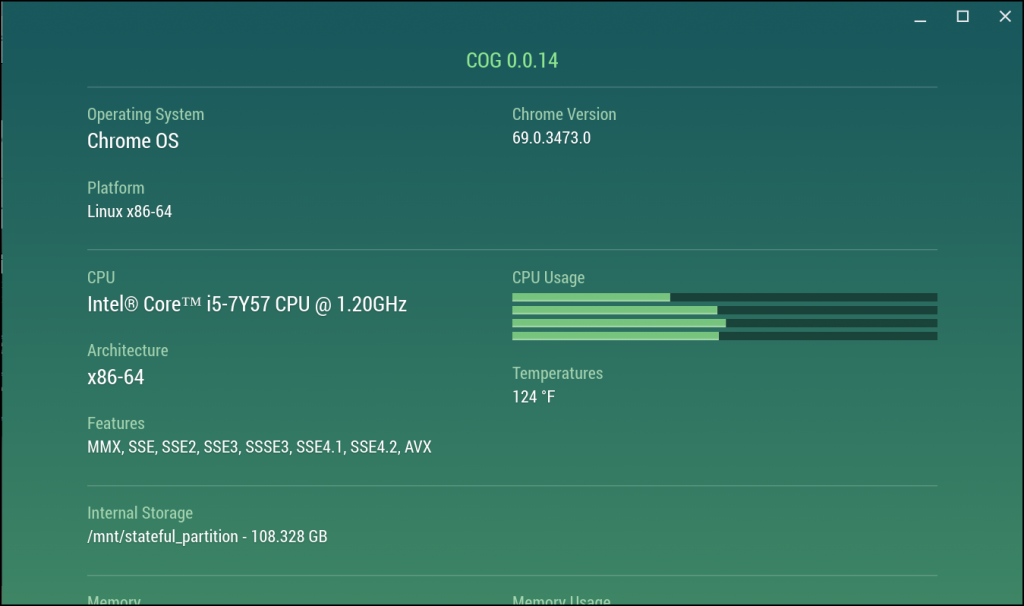Viewport: 1024px width, 606px height.
Task: Toggle the 124 °F temperature reading
Action: click(534, 397)
